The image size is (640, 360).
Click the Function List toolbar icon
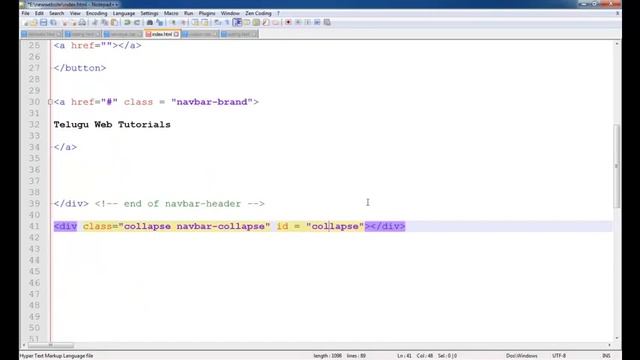pyautogui.click(x=266, y=22)
